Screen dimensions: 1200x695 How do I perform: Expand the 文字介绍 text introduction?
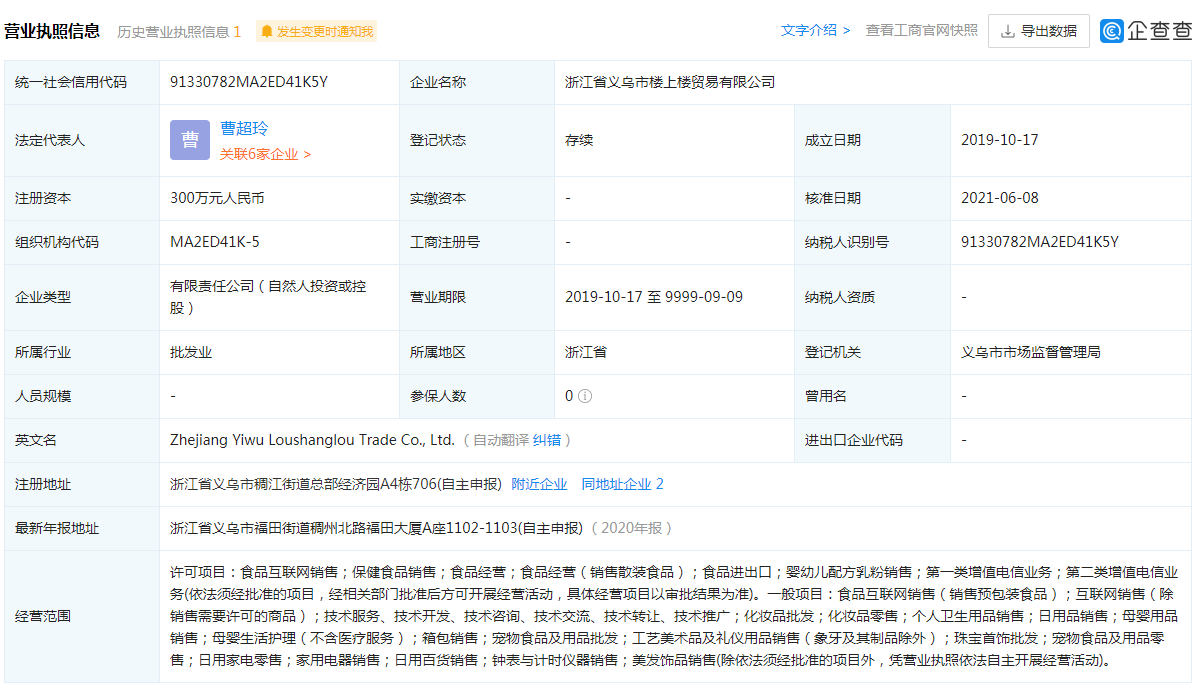click(x=815, y=30)
